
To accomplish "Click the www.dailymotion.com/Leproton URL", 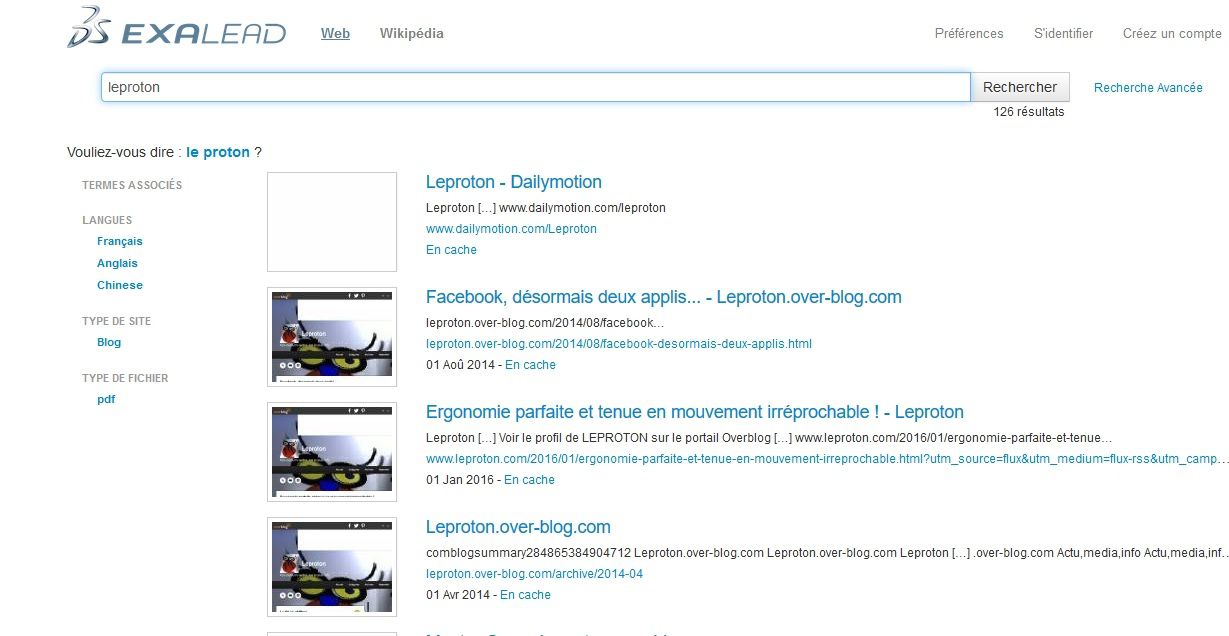I will (x=511, y=229).
